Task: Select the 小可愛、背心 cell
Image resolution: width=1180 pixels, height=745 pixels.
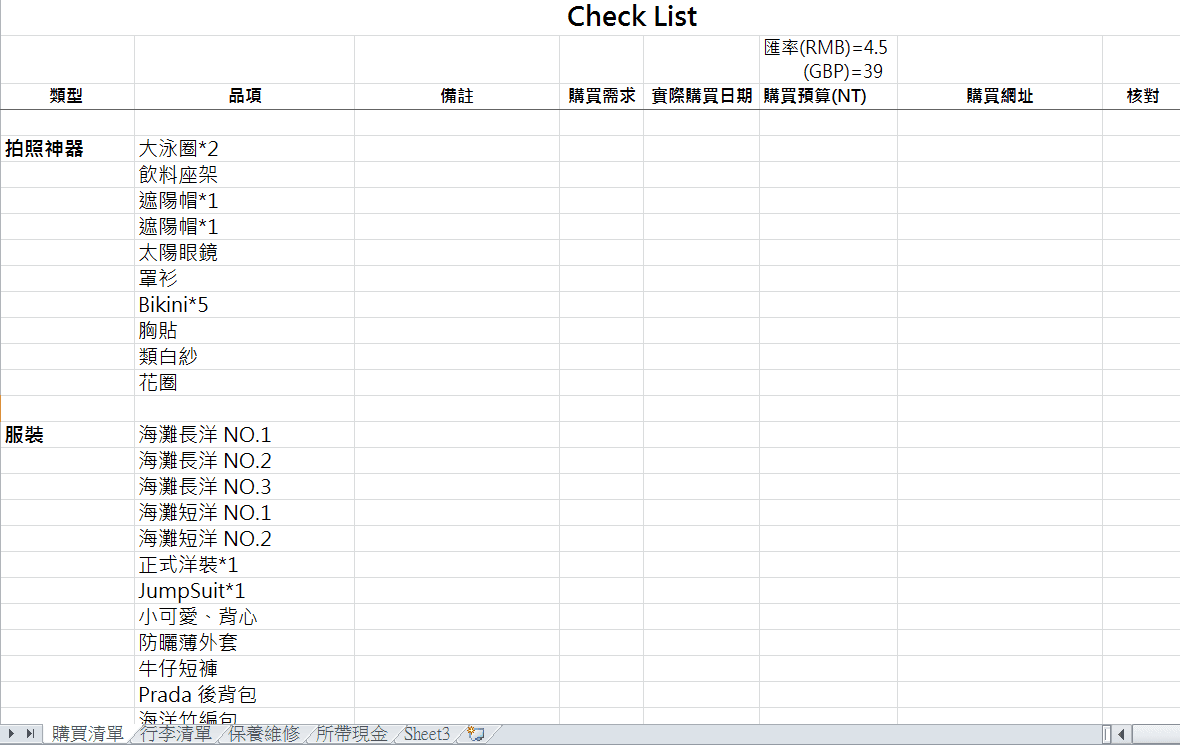Action: pyautogui.click(x=245, y=616)
